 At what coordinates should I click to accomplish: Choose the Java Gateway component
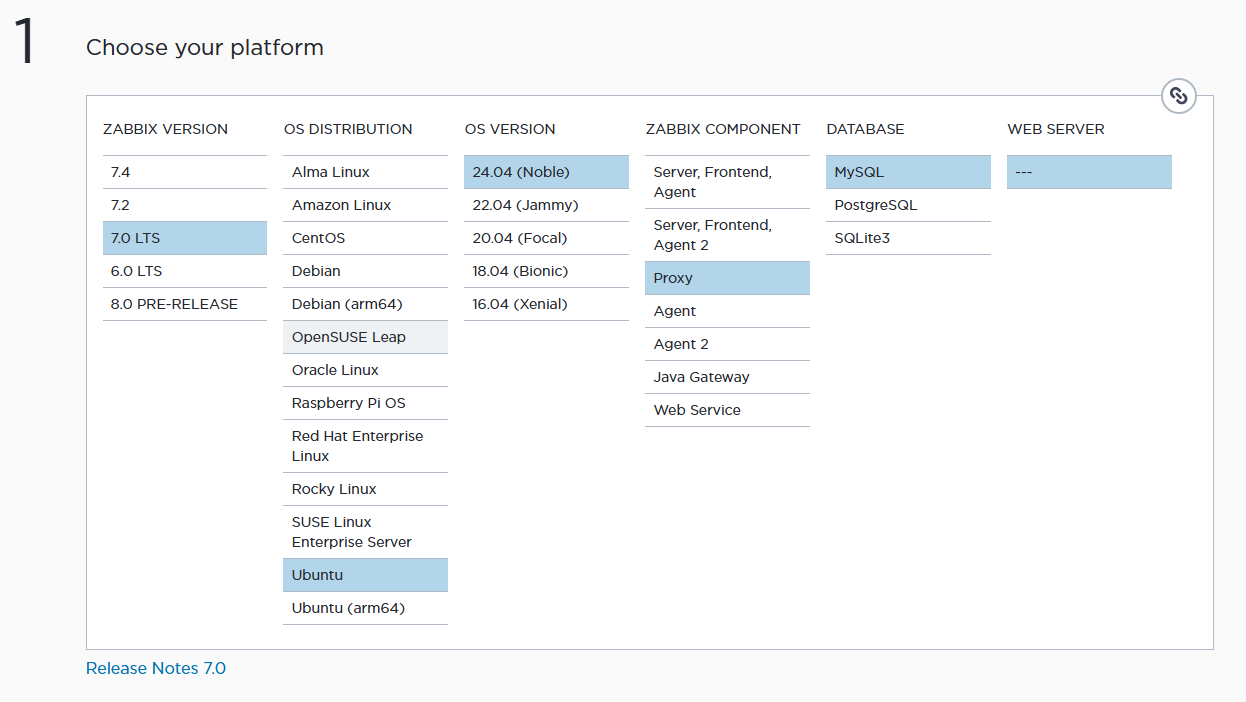click(x=727, y=377)
